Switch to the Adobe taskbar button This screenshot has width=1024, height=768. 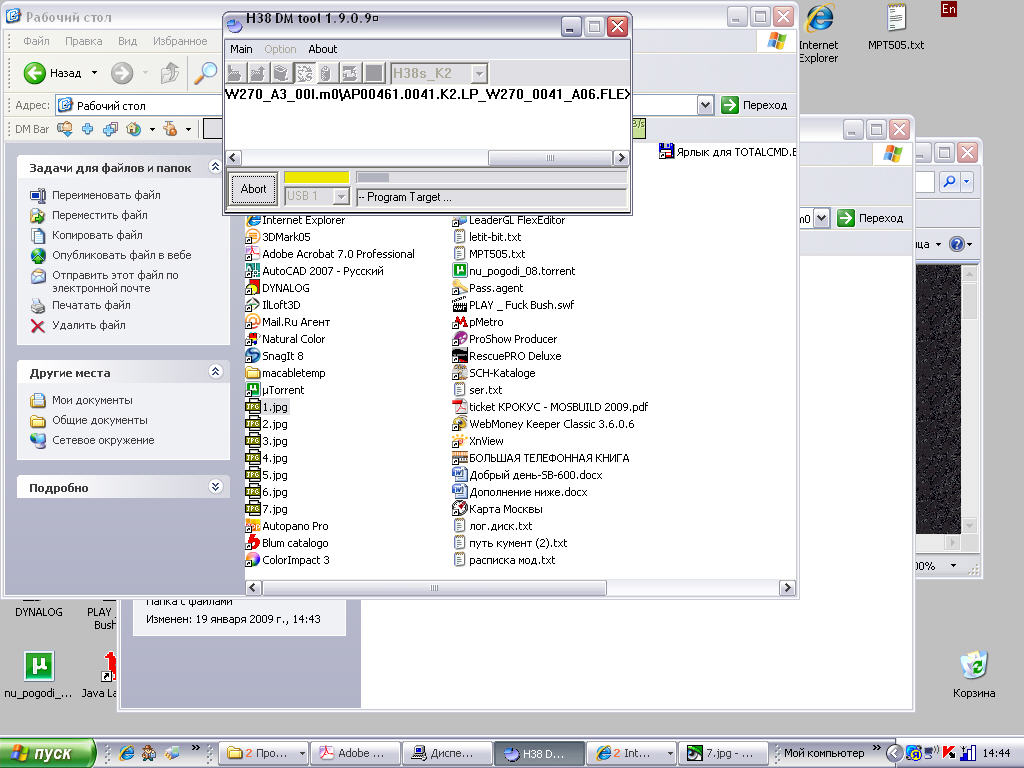coord(353,753)
